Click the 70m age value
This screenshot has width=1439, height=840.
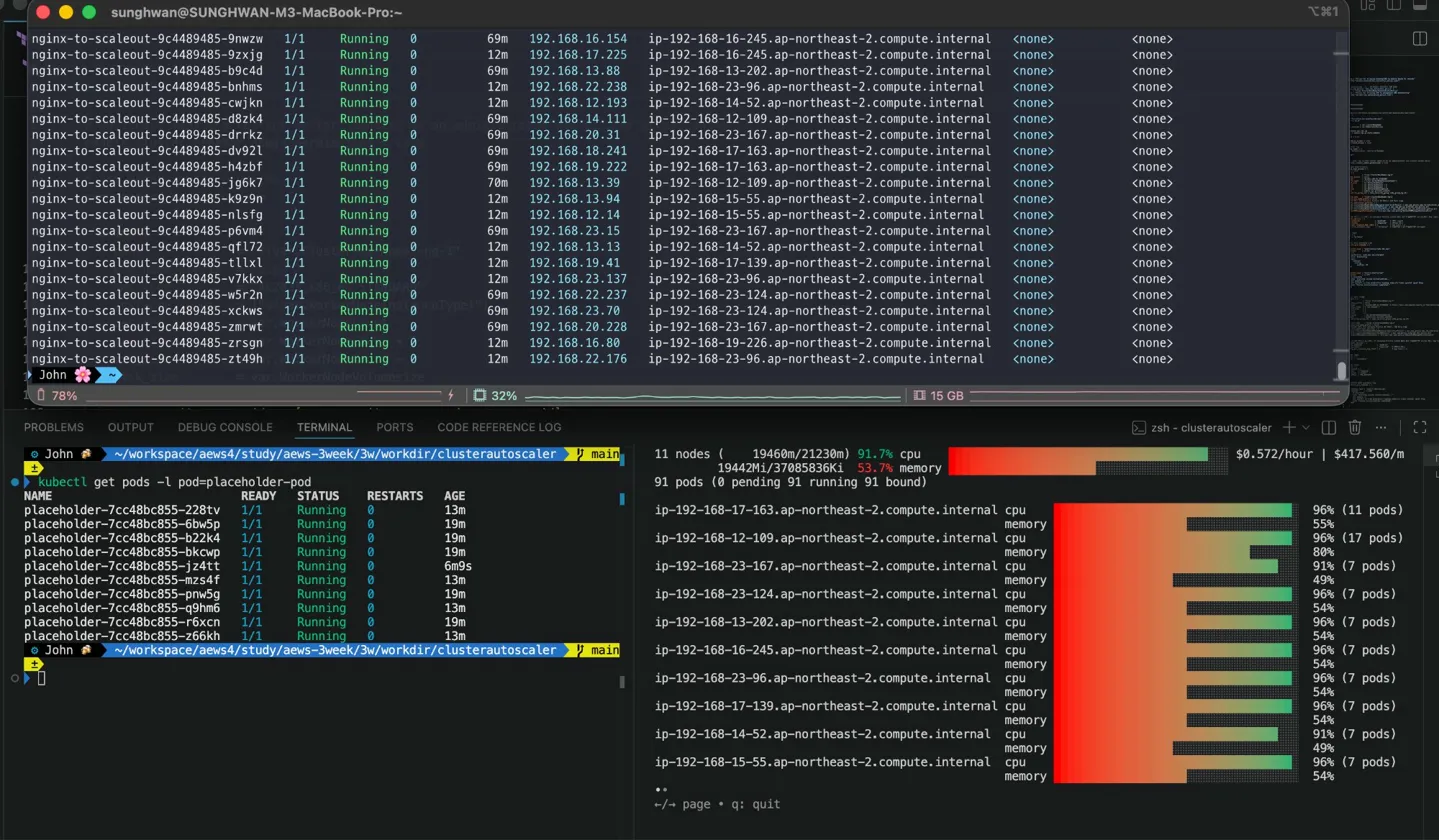pyautogui.click(x=498, y=183)
